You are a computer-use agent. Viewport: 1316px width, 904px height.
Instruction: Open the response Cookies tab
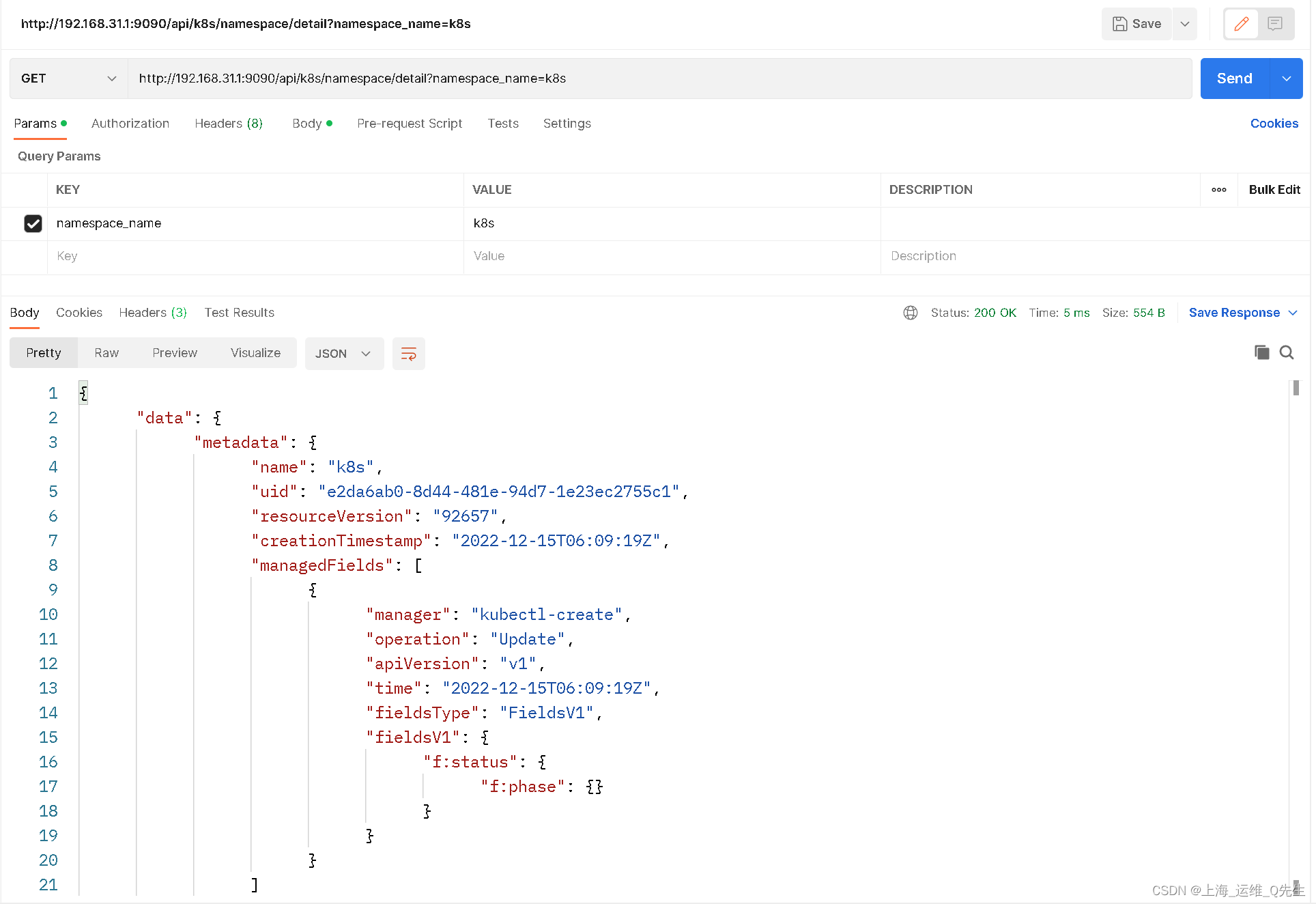point(79,313)
